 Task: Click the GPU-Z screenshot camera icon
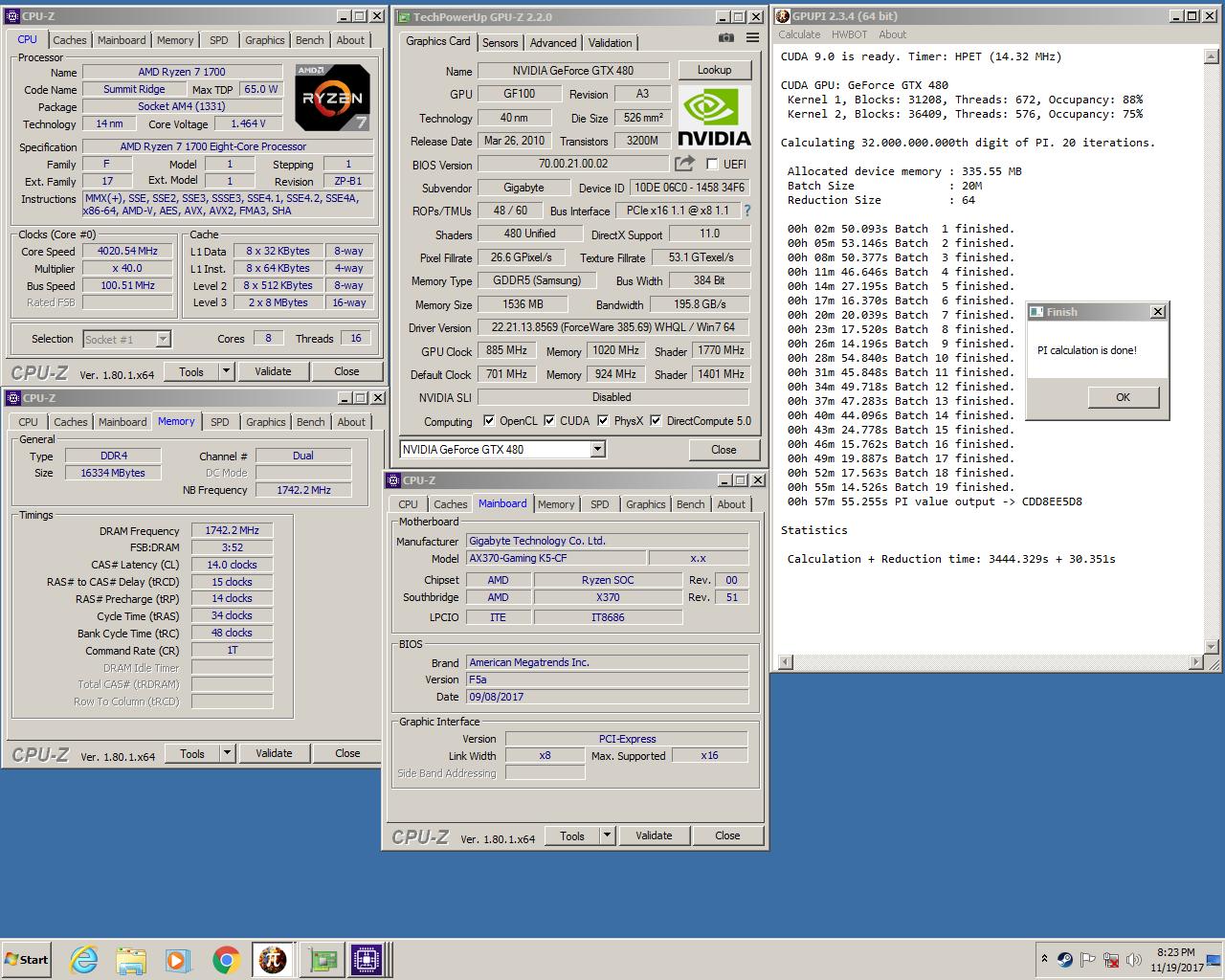(726, 38)
